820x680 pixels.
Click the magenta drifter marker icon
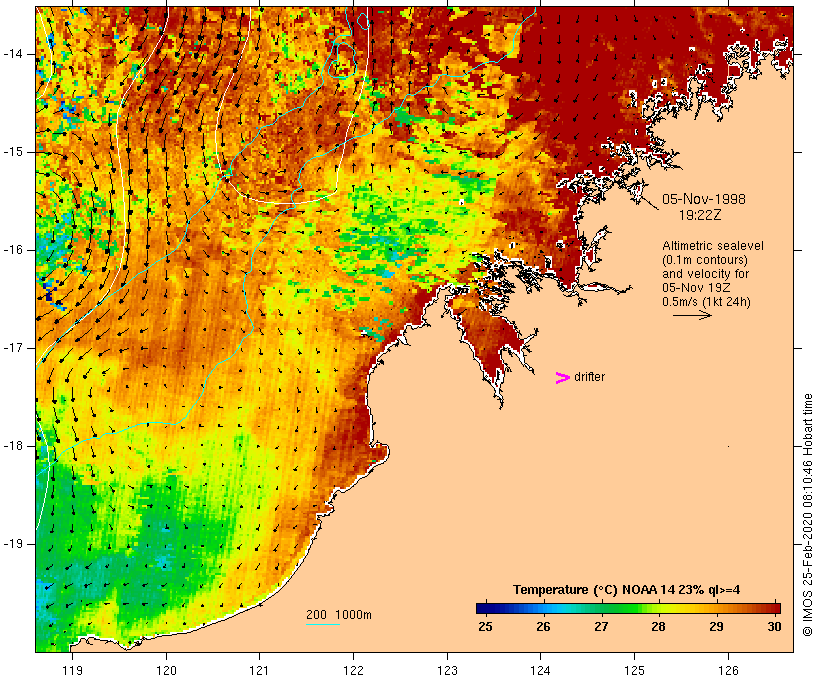pos(562,378)
